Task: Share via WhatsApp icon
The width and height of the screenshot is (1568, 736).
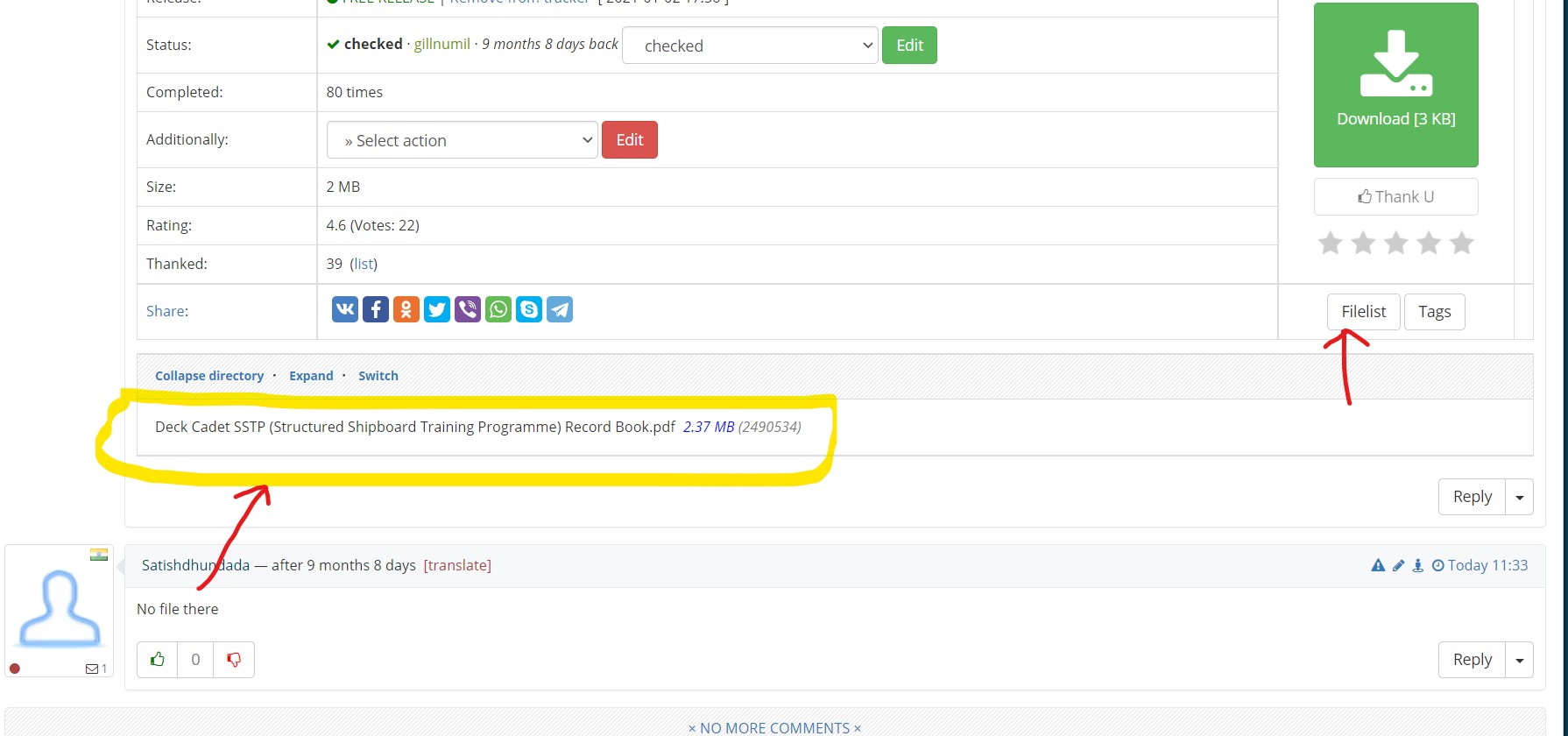Action: point(498,309)
